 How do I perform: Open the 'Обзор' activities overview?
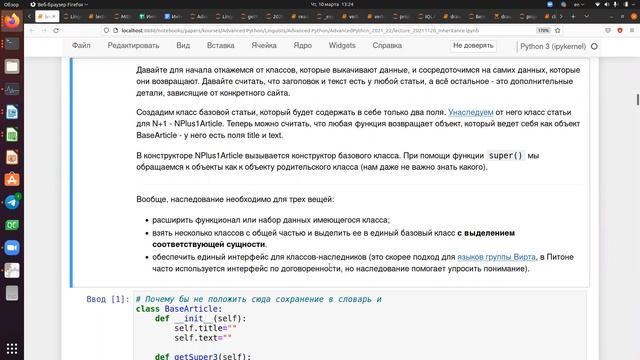click(x=11, y=4)
